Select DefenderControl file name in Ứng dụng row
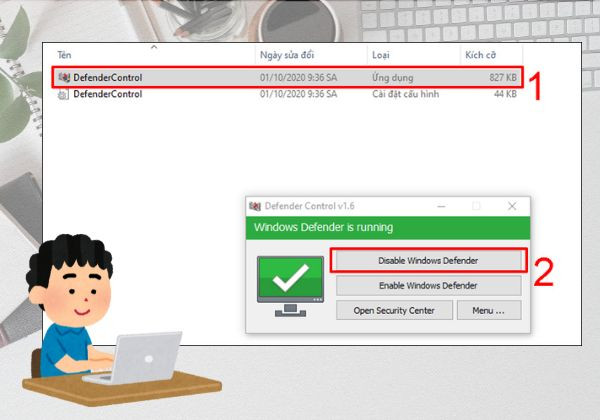This screenshot has width=600, height=420. (108, 78)
